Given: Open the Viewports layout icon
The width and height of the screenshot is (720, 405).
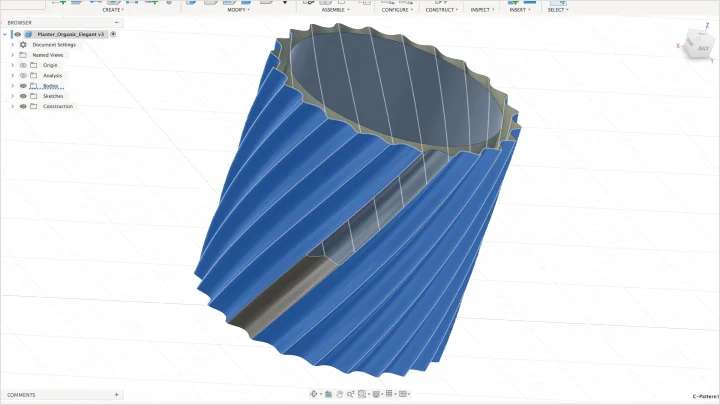Looking at the screenshot, I should 403,394.
